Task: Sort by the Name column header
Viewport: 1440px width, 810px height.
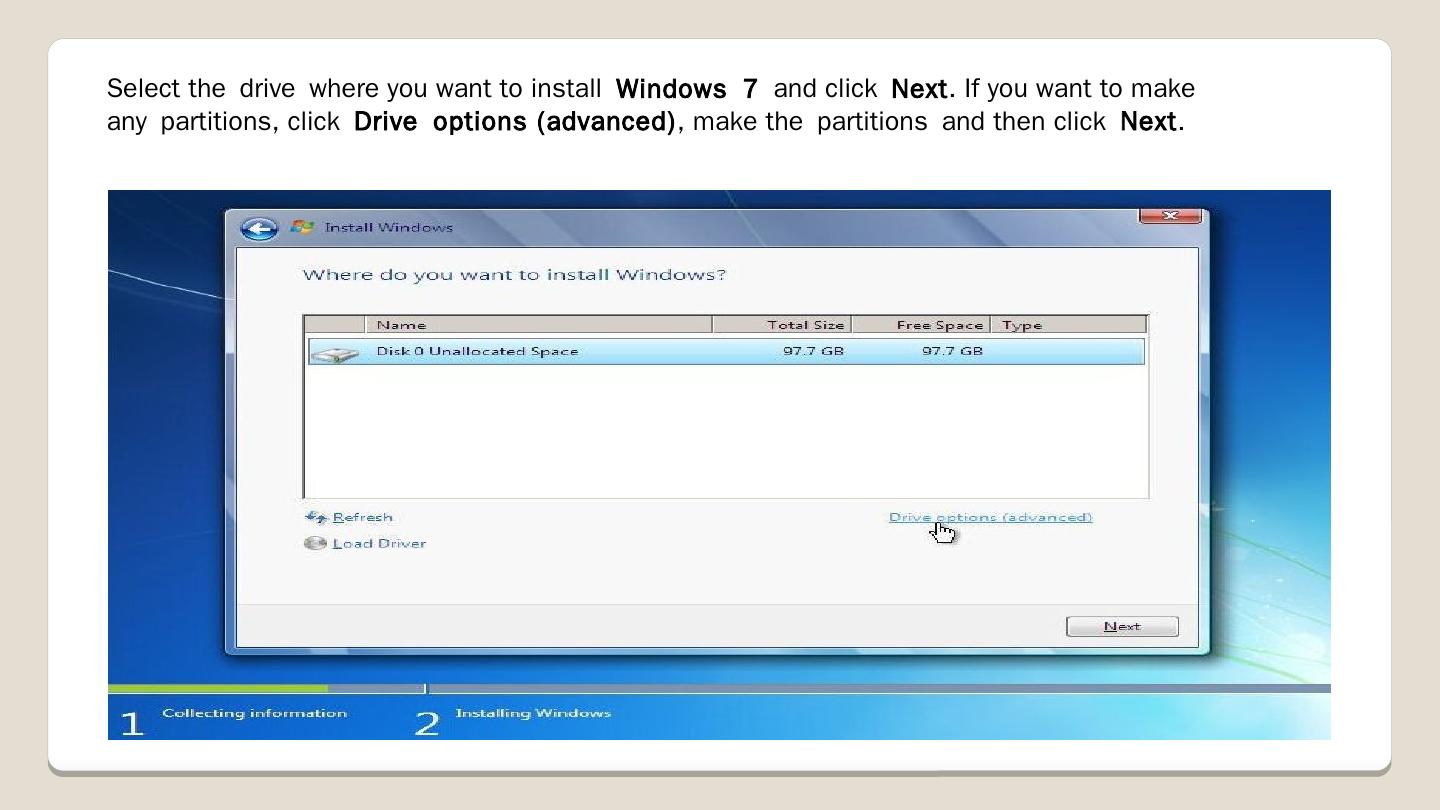Action: click(539, 325)
